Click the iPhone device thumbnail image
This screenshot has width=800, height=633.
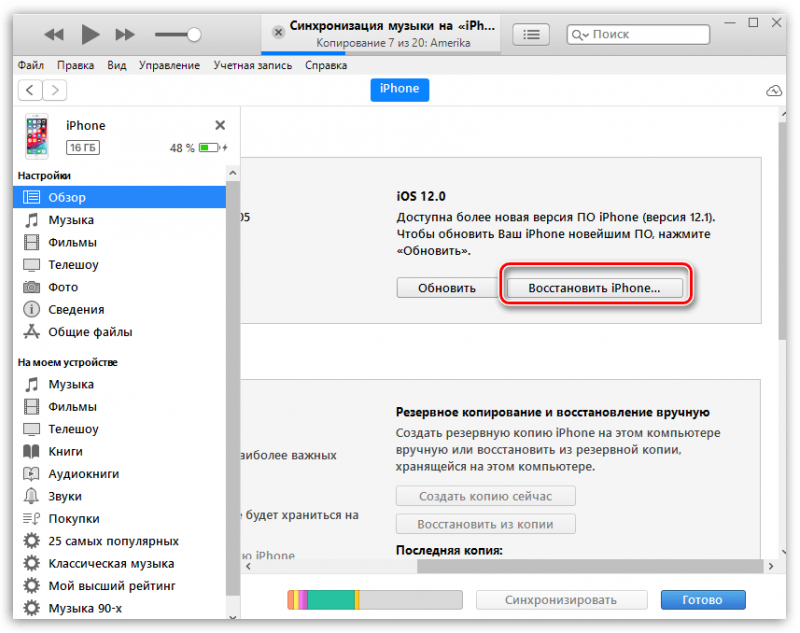tap(37, 136)
